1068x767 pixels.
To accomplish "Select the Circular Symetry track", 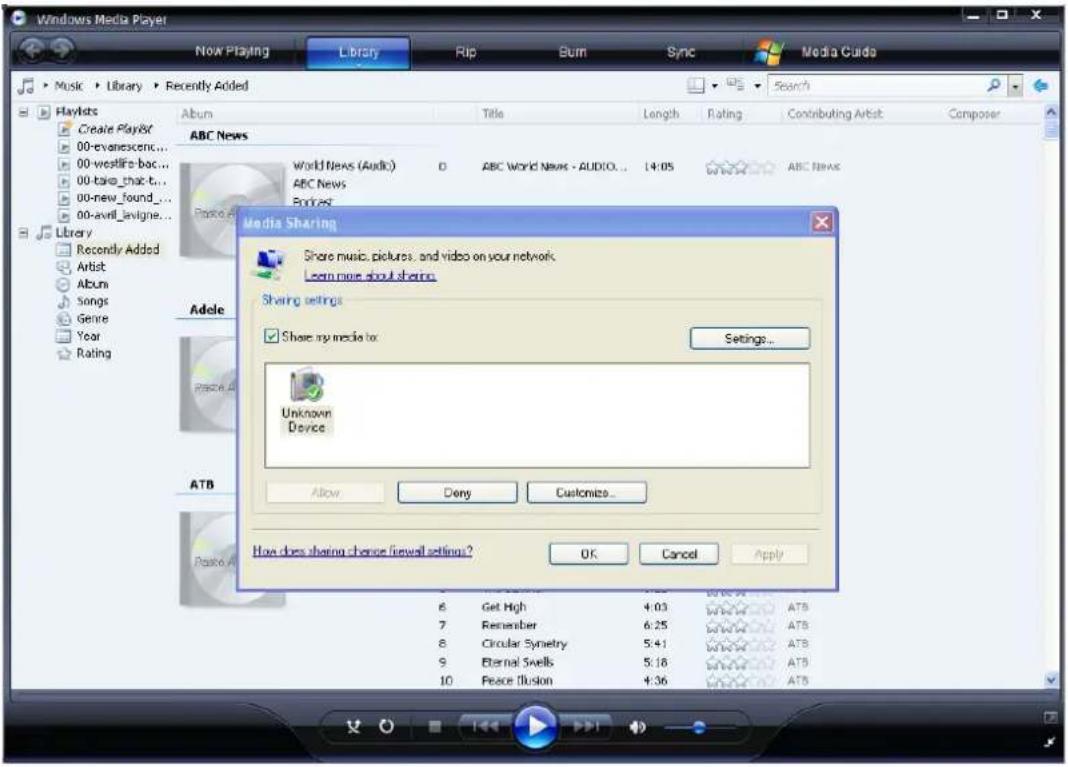I will tap(524, 644).
